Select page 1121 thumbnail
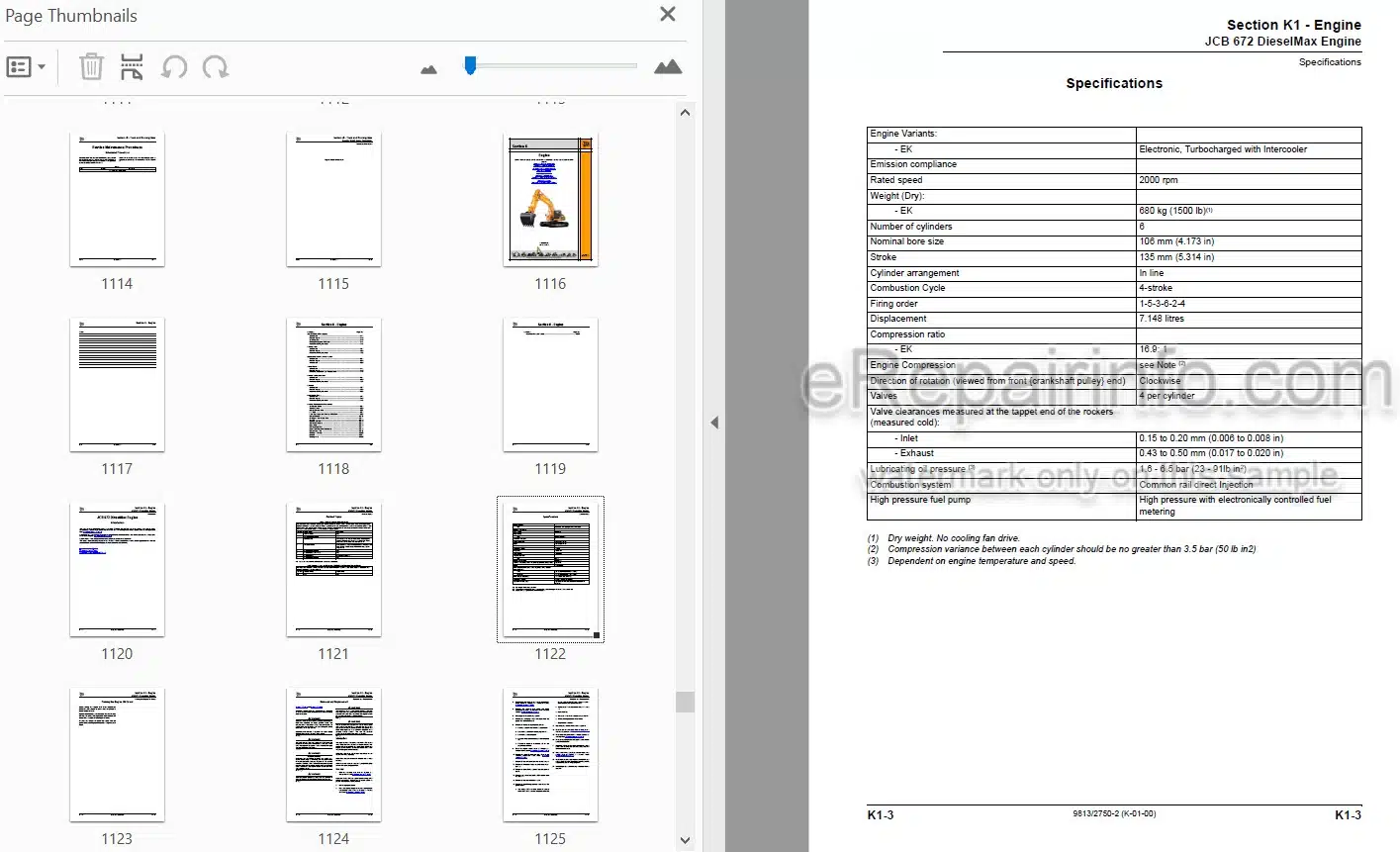The width and height of the screenshot is (1400, 852). tap(333, 569)
